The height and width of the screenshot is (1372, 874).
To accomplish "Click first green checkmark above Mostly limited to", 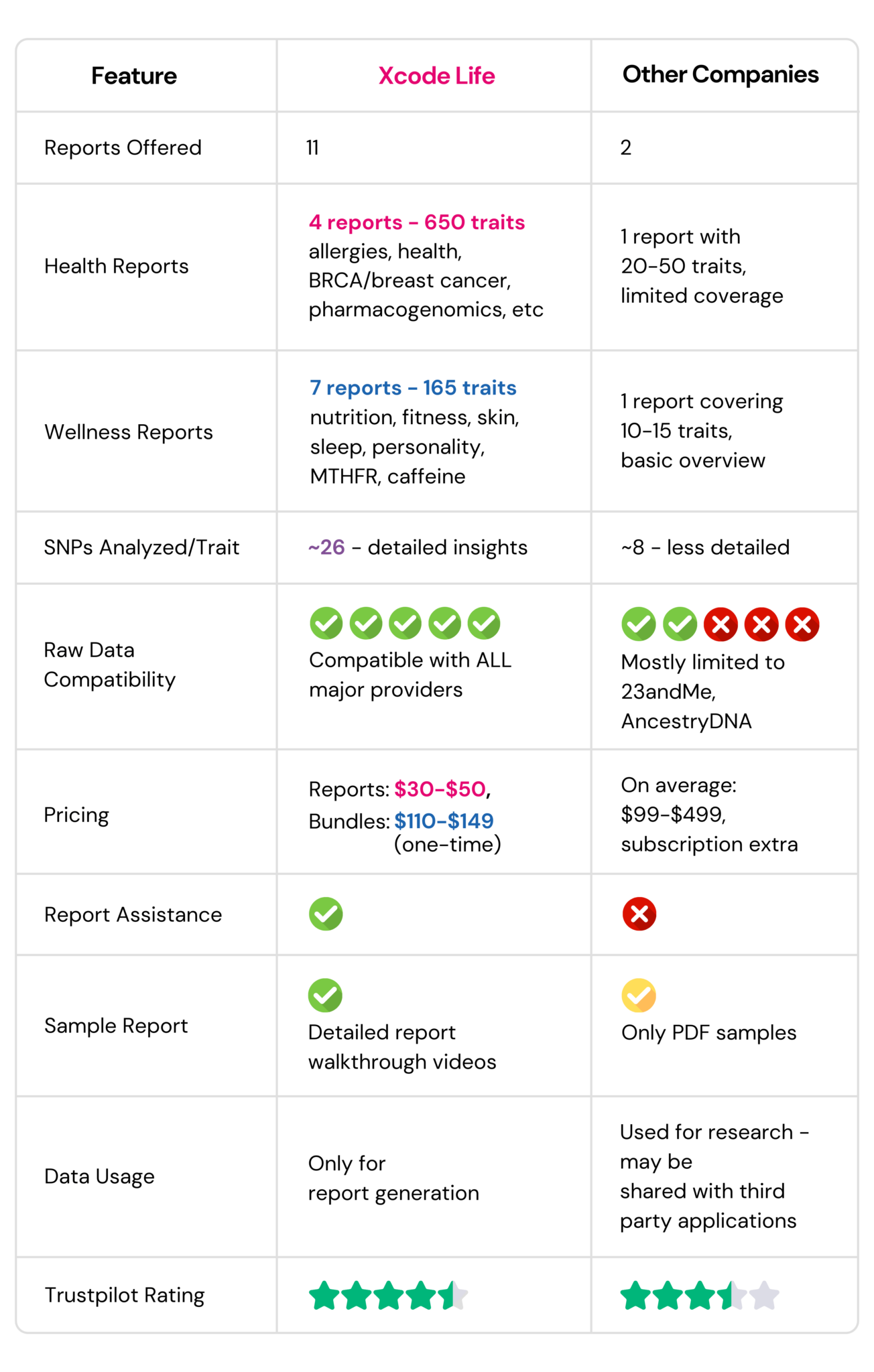I will point(639,624).
